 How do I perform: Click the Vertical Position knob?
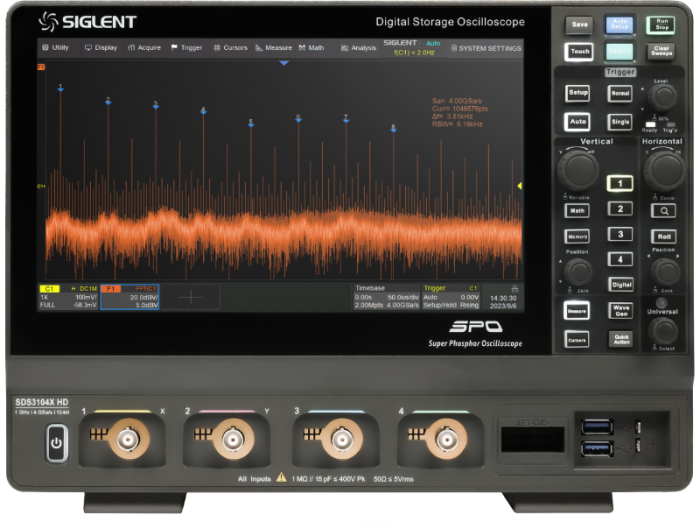[578, 271]
